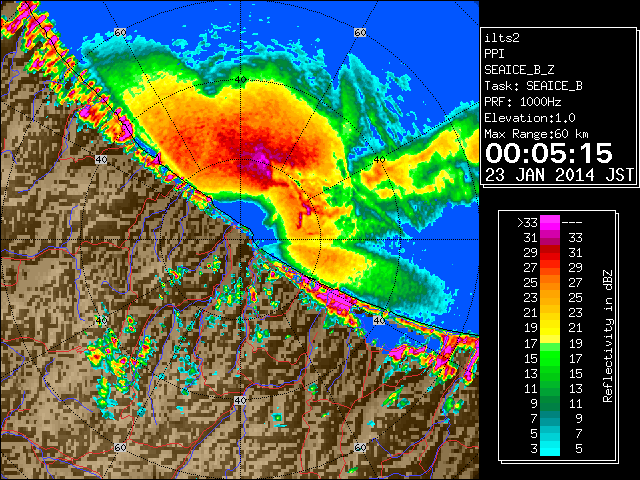Click the 00:05:15 time stamp

pyautogui.click(x=549, y=153)
